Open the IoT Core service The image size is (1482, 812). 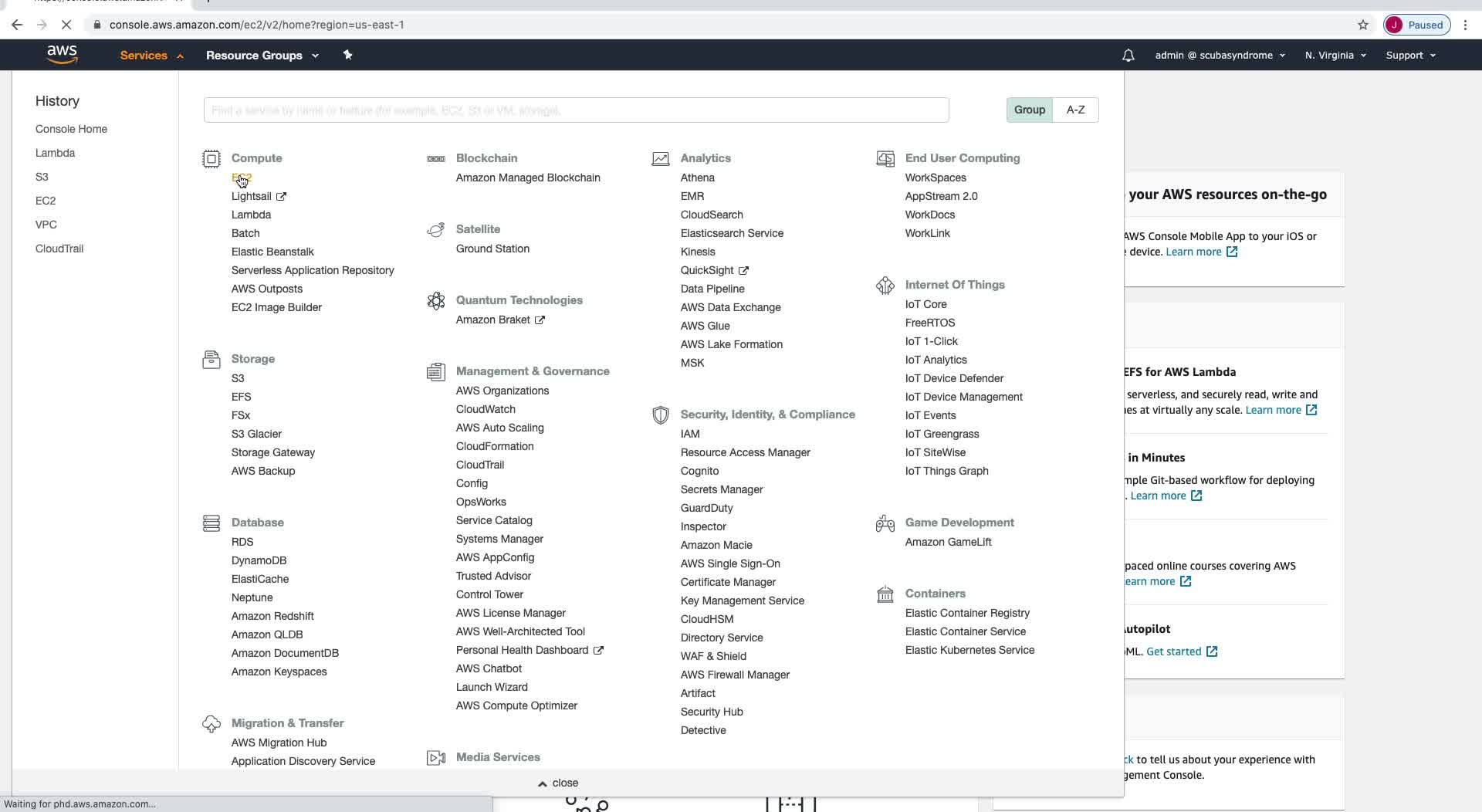tap(925, 304)
